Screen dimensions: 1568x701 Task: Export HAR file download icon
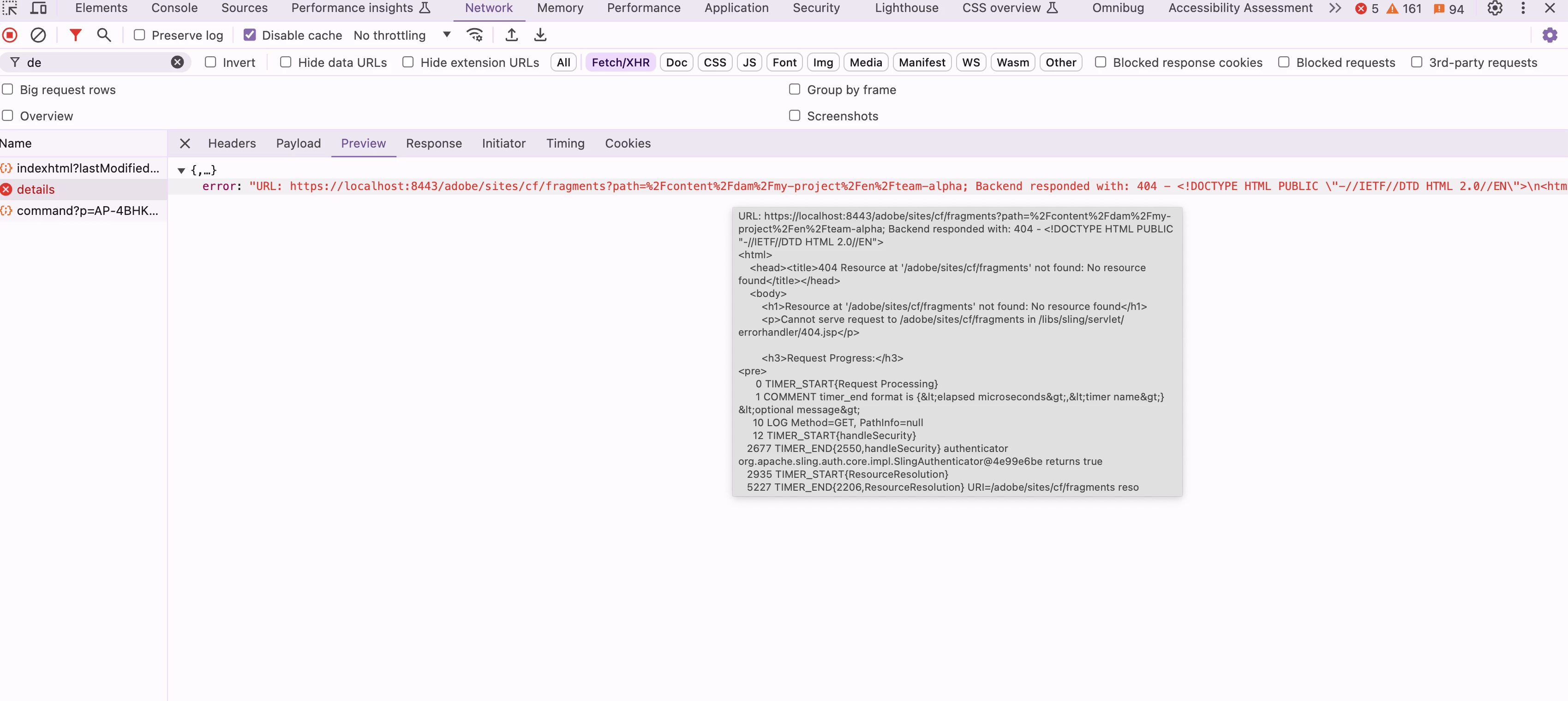click(540, 36)
